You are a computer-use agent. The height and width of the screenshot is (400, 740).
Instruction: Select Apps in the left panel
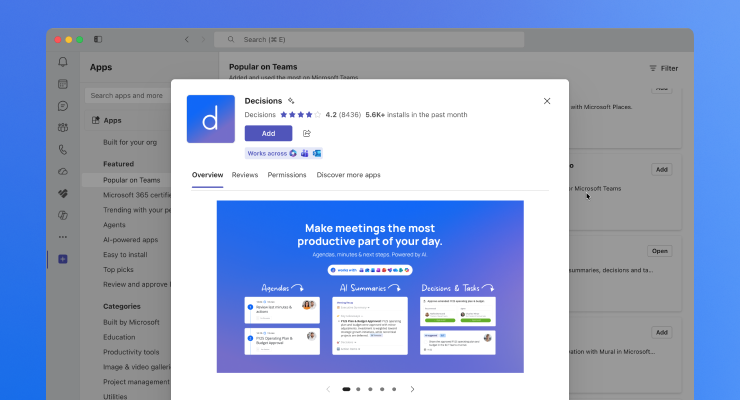click(x=127, y=120)
